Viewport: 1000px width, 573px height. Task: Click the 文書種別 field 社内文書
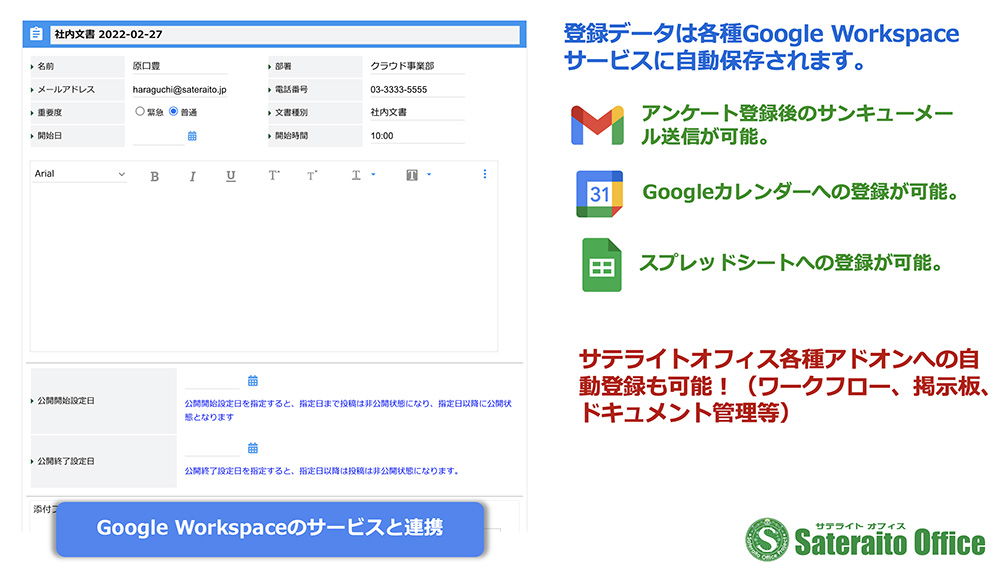[417, 112]
